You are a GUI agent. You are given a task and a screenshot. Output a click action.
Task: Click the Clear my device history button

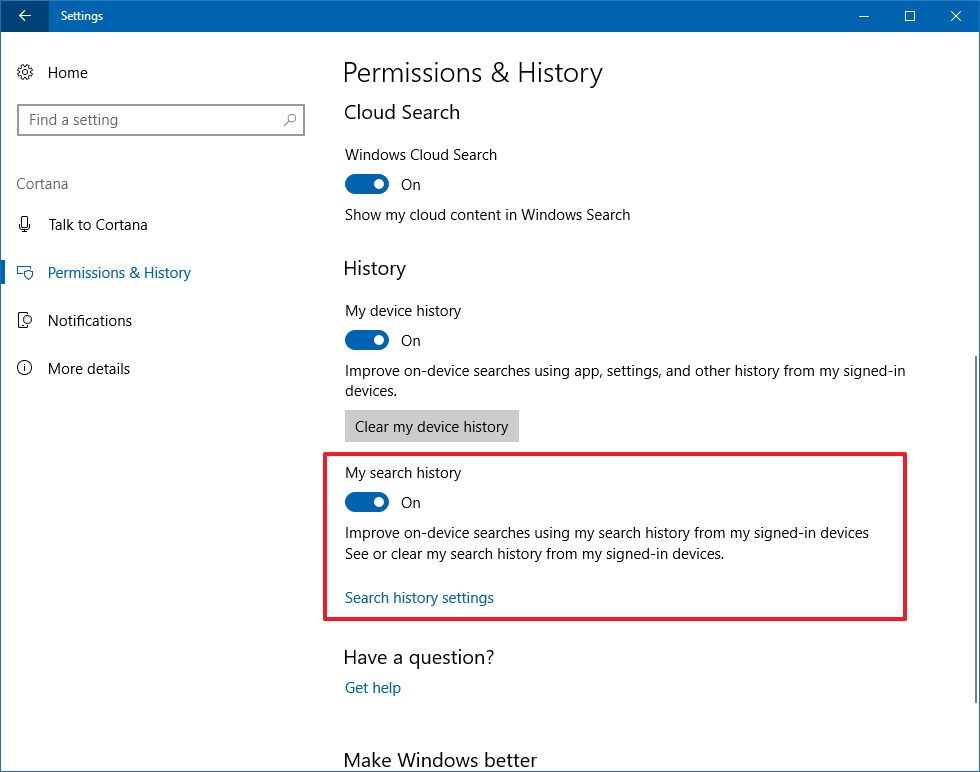tap(431, 426)
